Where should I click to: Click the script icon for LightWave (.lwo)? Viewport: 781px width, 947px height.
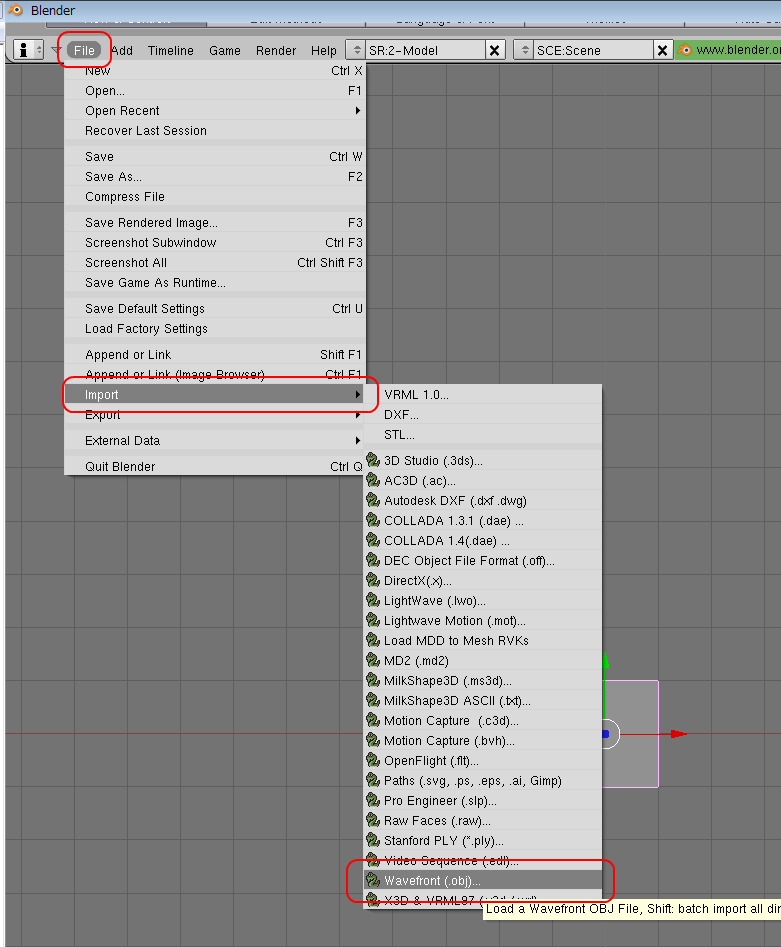373,600
